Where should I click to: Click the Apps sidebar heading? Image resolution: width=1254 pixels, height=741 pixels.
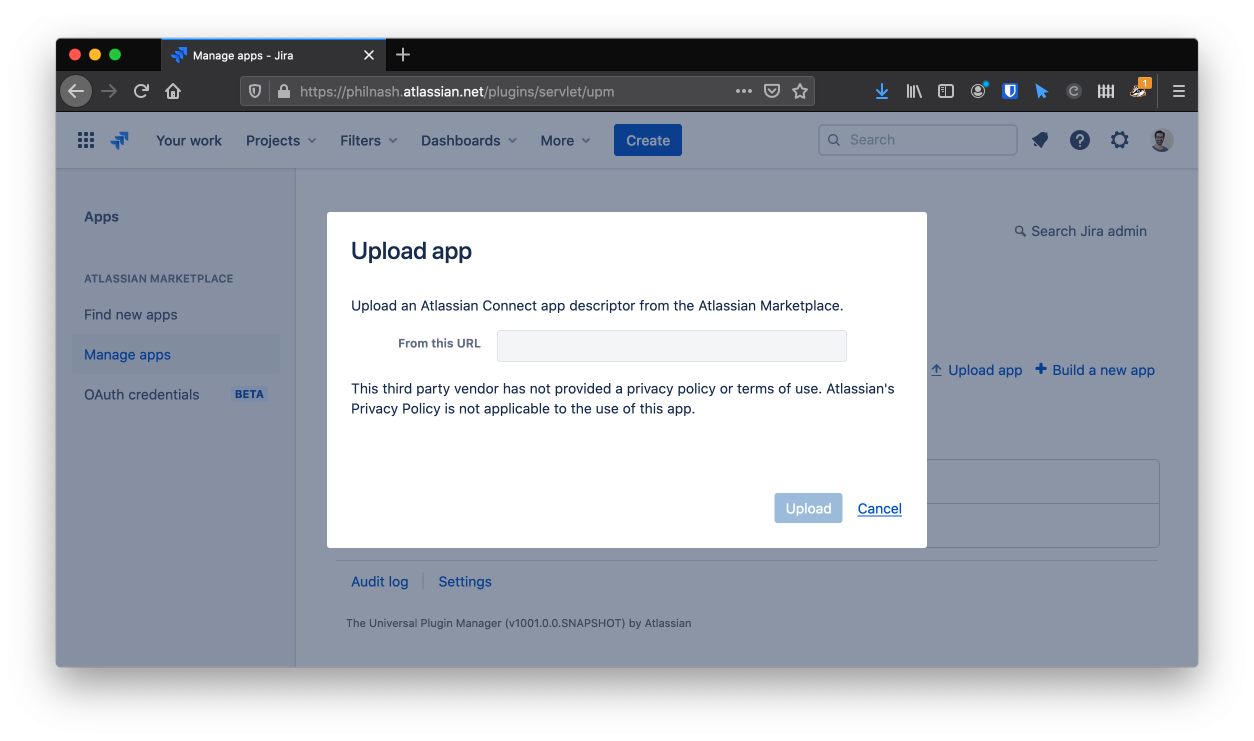[101, 217]
